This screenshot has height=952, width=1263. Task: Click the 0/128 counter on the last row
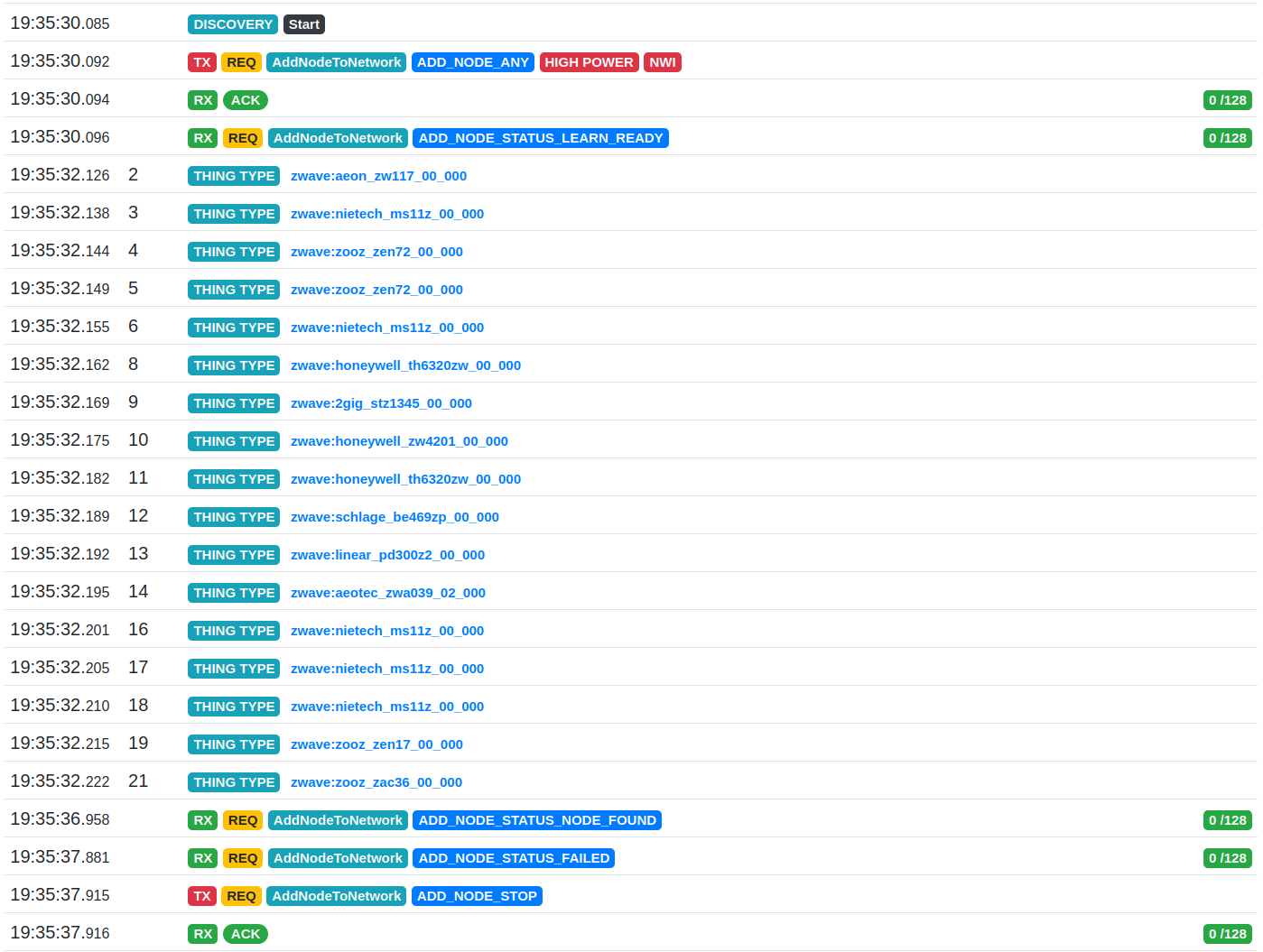point(1228,934)
